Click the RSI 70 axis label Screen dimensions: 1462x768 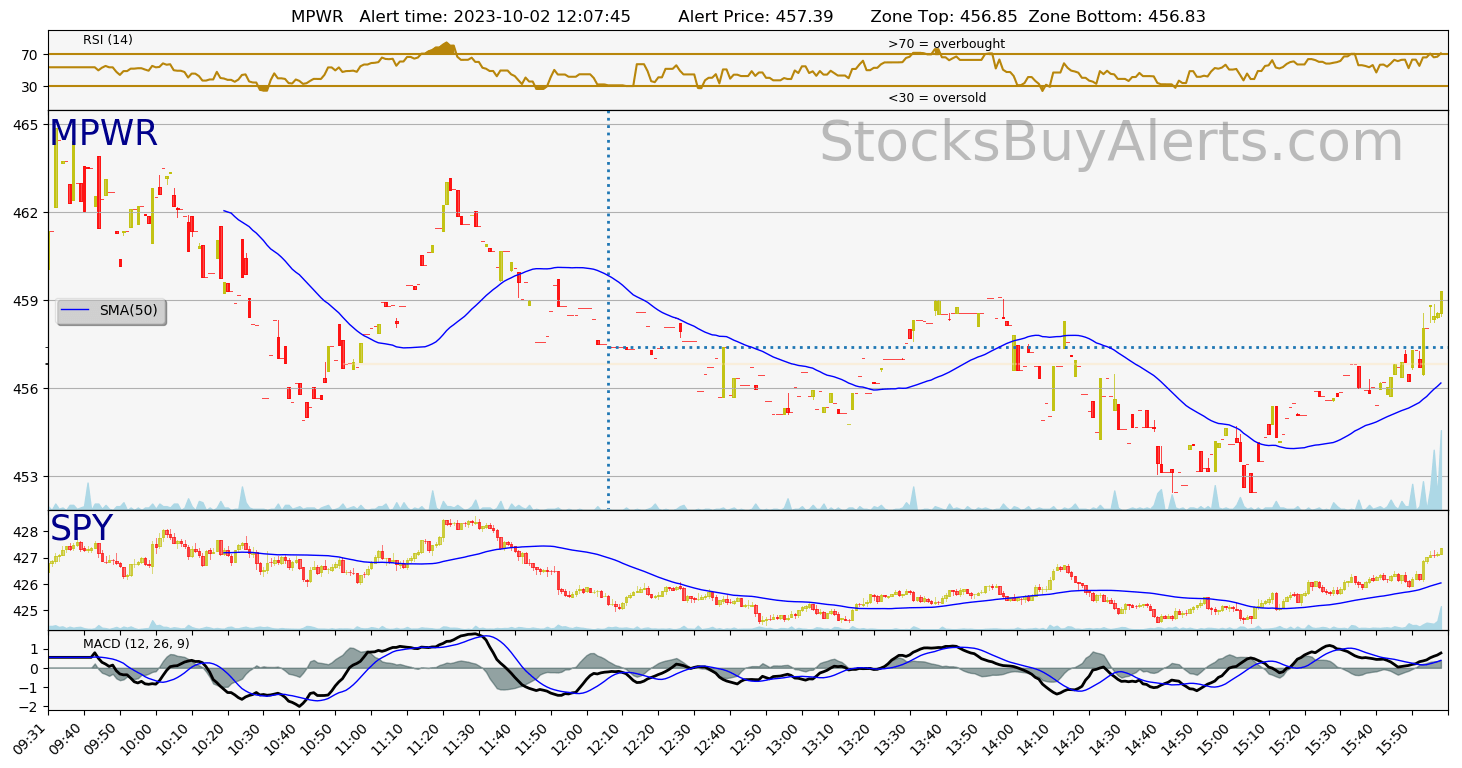click(30, 55)
